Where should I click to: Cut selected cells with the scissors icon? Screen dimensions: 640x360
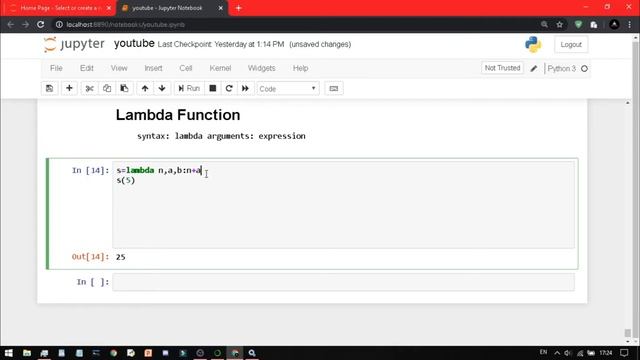(90, 89)
